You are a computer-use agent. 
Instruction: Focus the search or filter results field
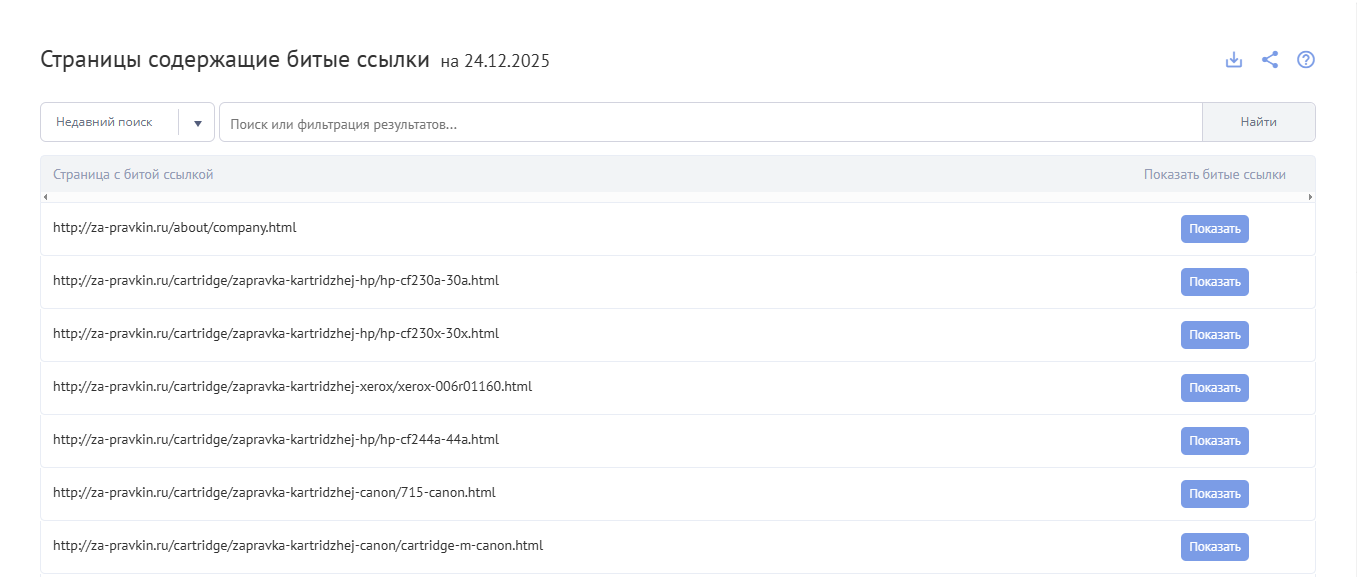[710, 123]
